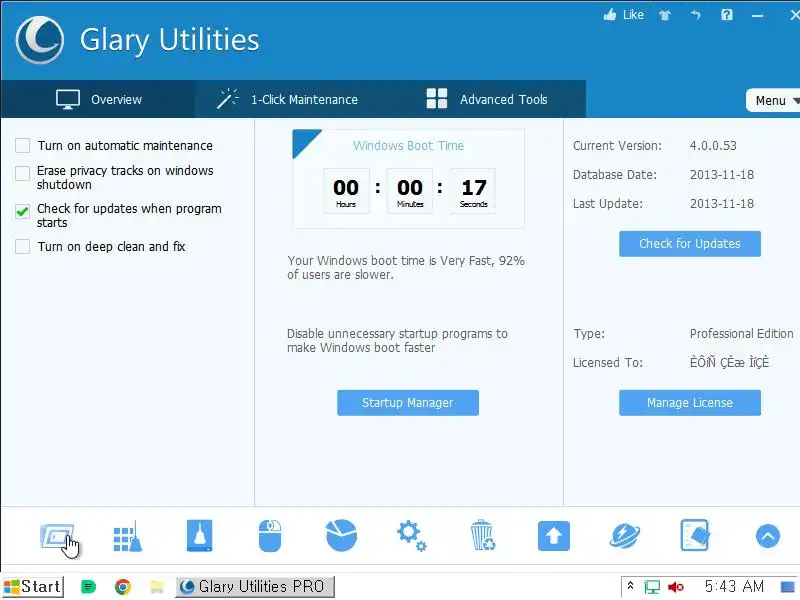Image resolution: width=800 pixels, height=600 pixels.
Task: Click the 17 Seconds boot time box
Action: coord(473,191)
